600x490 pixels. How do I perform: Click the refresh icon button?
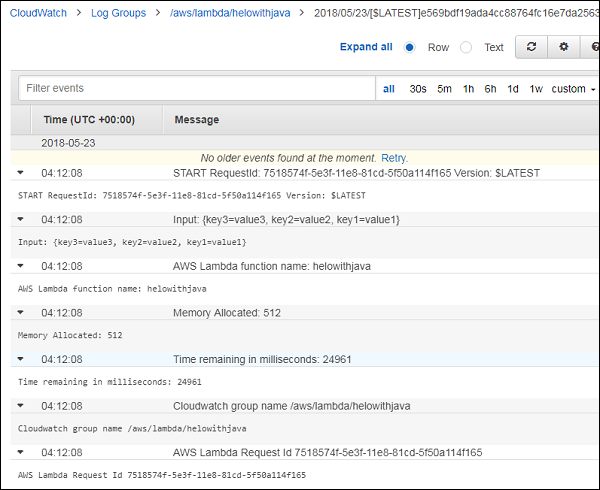[x=531, y=47]
